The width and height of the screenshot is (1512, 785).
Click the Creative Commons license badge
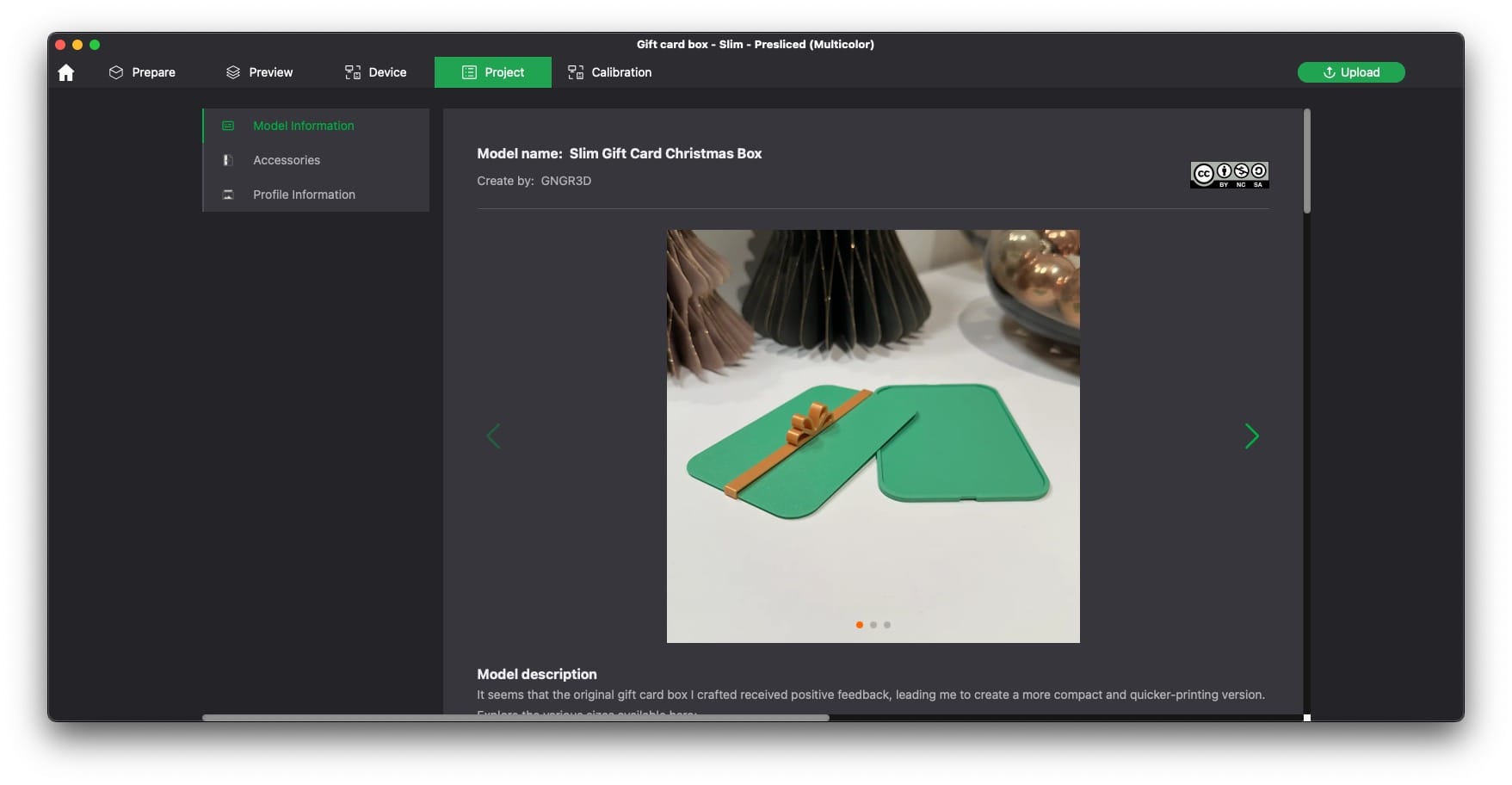click(x=1229, y=175)
